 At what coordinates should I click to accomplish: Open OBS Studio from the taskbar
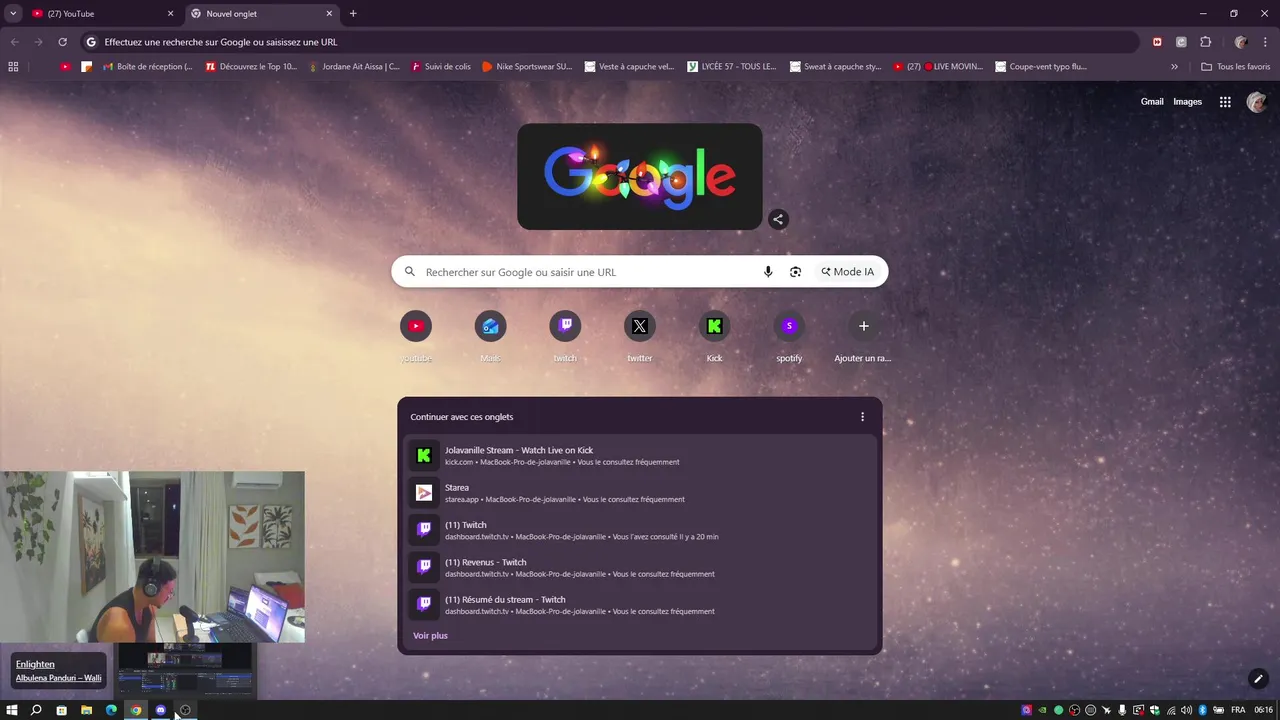(x=185, y=710)
